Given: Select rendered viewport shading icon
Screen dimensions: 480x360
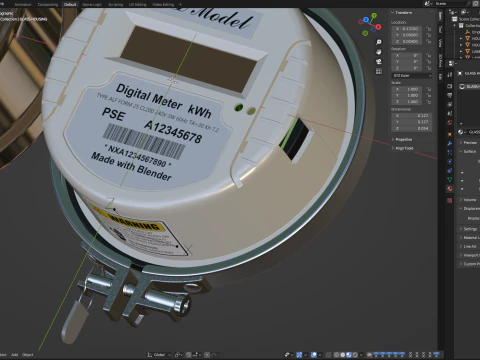Looking at the screenshot, I should 355,355.
